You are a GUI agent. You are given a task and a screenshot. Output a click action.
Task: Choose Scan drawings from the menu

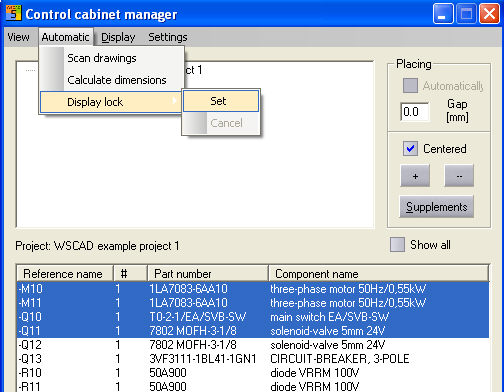pyautogui.click(x=112, y=58)
